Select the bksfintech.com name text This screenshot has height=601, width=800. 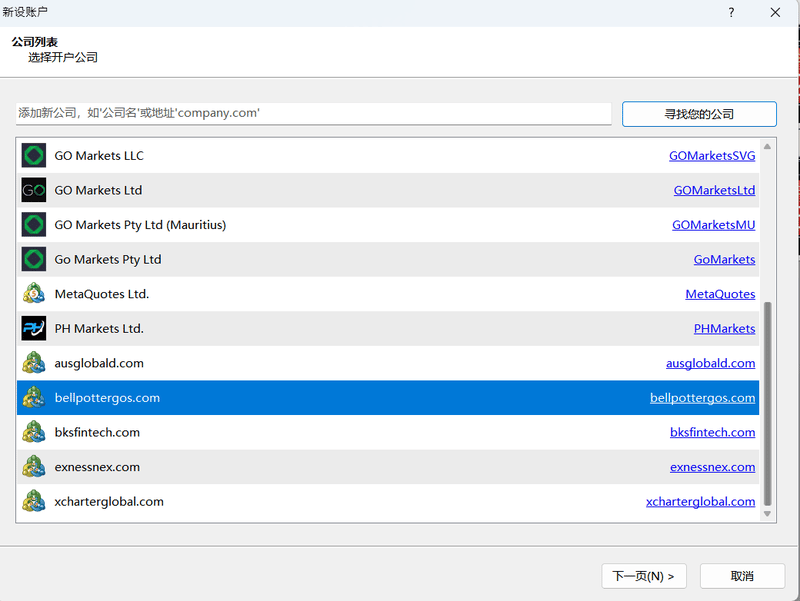coord(97,433)
